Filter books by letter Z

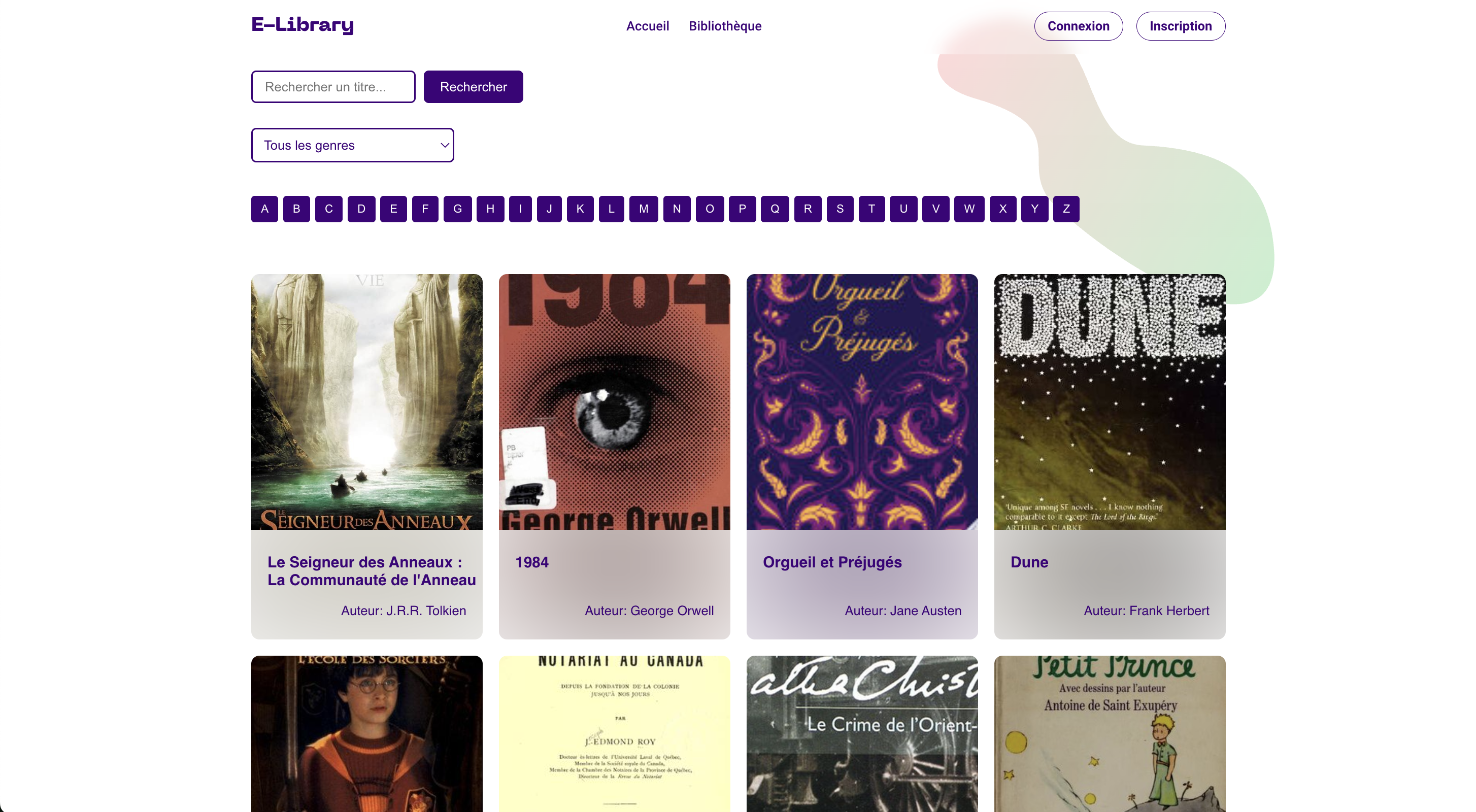(1066, 209)
